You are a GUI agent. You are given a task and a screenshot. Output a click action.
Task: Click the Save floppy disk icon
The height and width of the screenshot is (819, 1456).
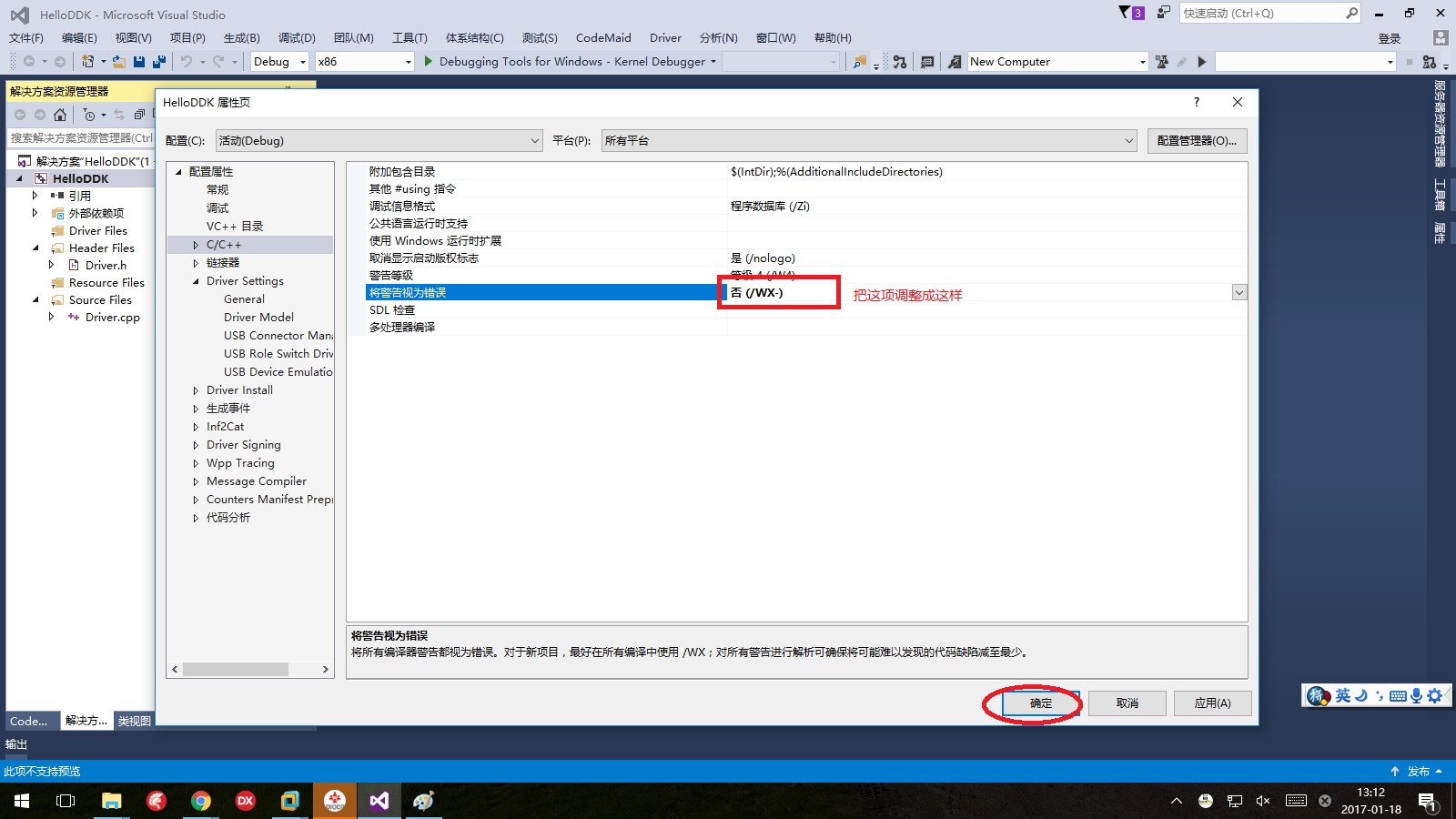point(139,62)
